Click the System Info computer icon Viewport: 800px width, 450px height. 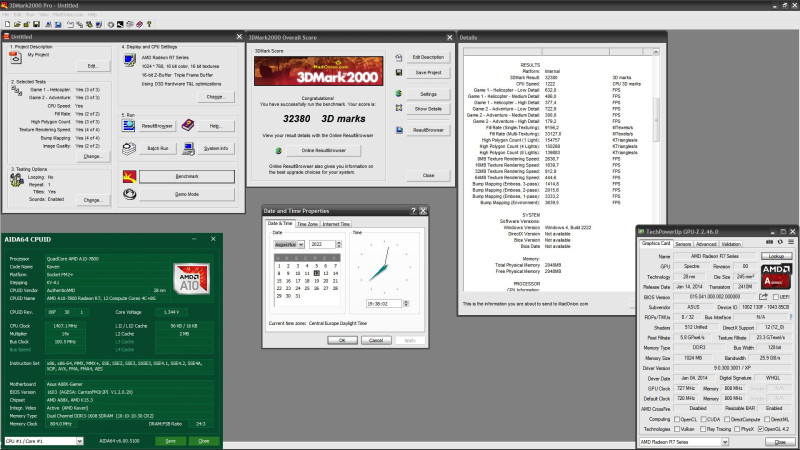(x=188, y=148)
